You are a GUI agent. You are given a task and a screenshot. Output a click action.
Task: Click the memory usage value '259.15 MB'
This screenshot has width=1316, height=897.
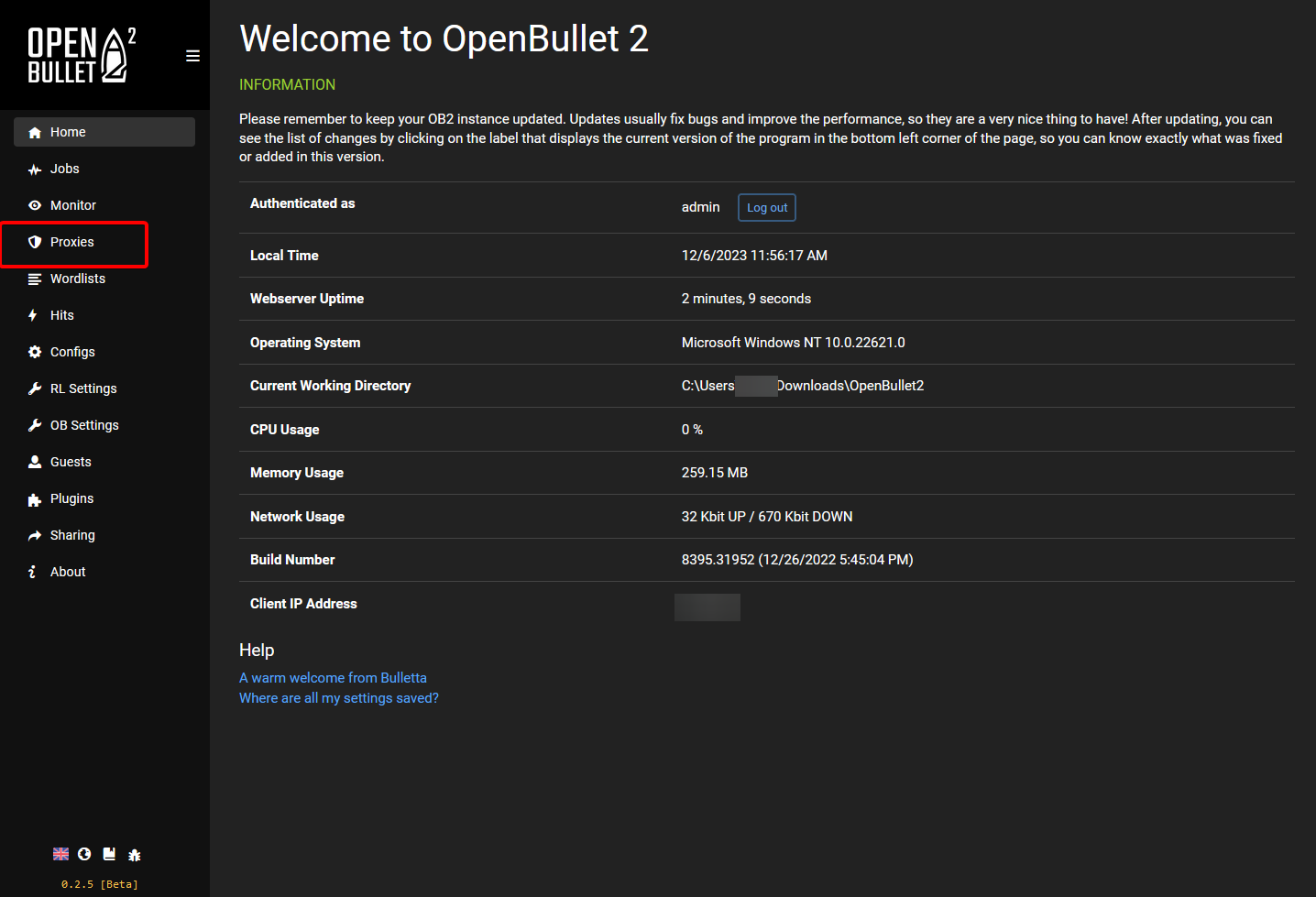pos(715,473)
